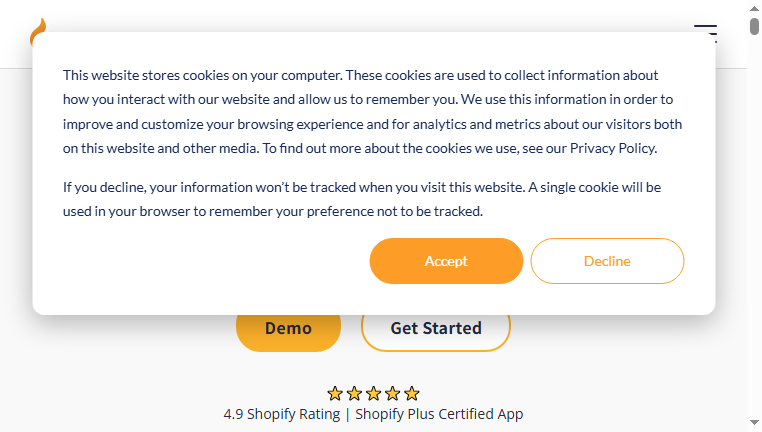Click the second rating star
Image resolution: width=762 pixels, height=432 pixels.
click(354, 393)
